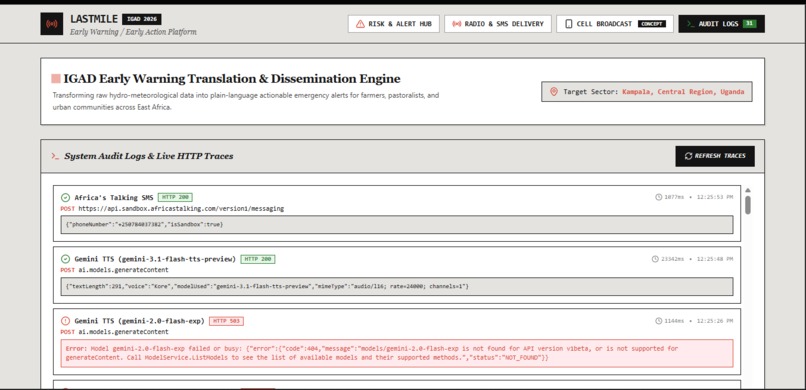Click the terminal prompt icon in Audit Logs
The image size is (806, 390).
click(691, 24)
